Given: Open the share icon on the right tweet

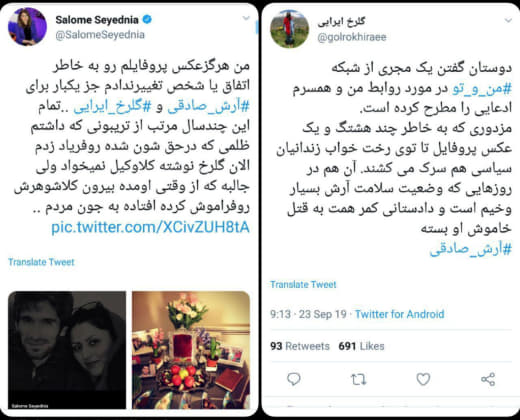Looking at the screenshot, I should pos(488,379).
